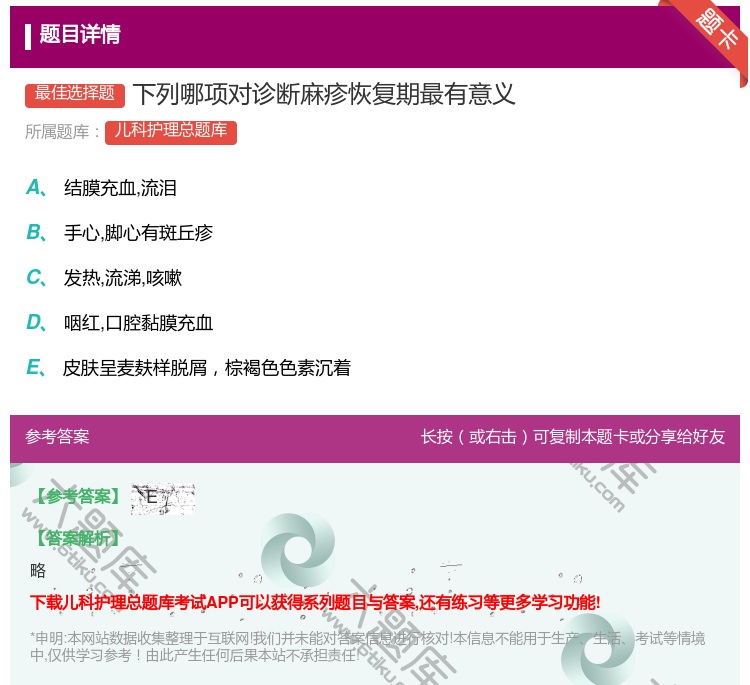Click the 最佳选择题 question type badge

pos(75,95)
